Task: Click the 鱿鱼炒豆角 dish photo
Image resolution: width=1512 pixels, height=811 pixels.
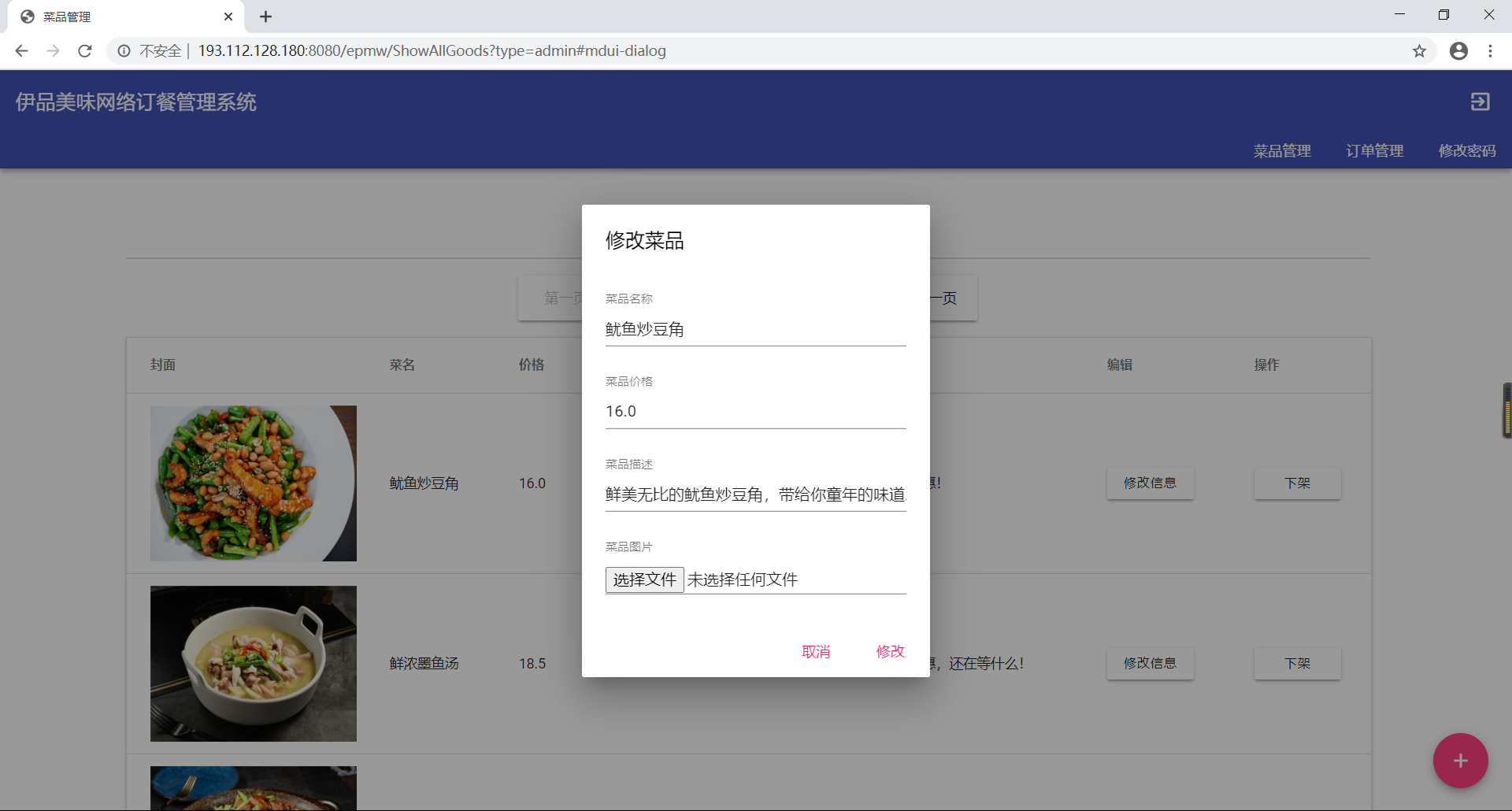Action: (x=254, y=483)
